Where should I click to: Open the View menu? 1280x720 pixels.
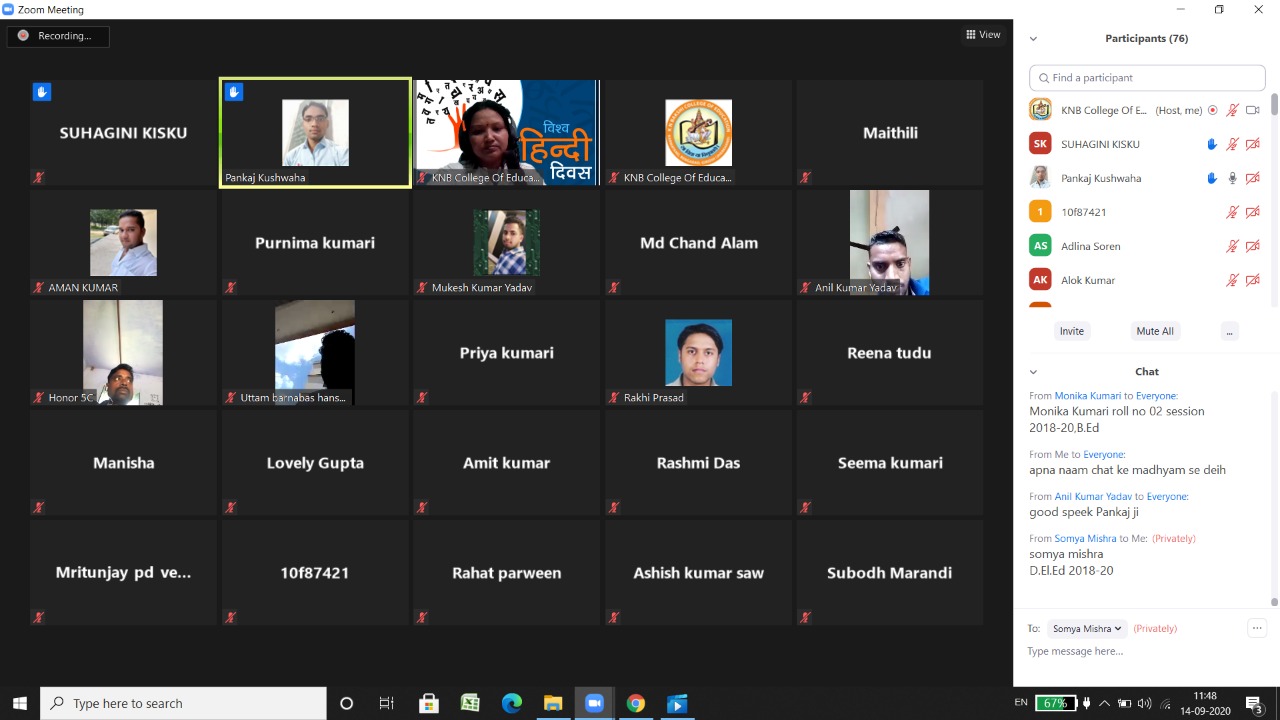[x=983, y=35]
